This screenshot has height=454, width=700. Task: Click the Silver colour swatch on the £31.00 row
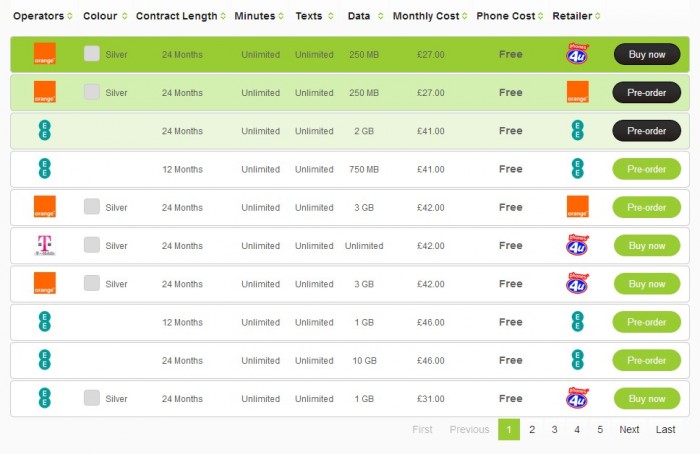[x=92, y=398]
